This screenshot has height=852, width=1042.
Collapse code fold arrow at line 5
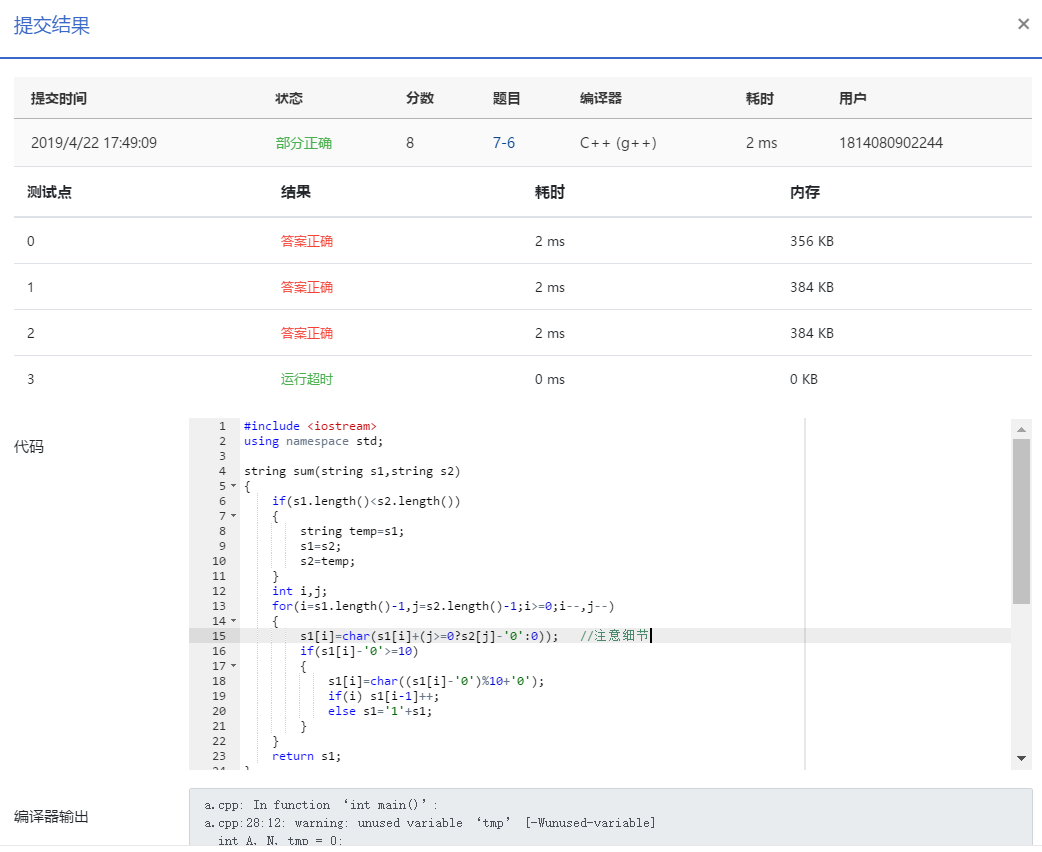233,486
